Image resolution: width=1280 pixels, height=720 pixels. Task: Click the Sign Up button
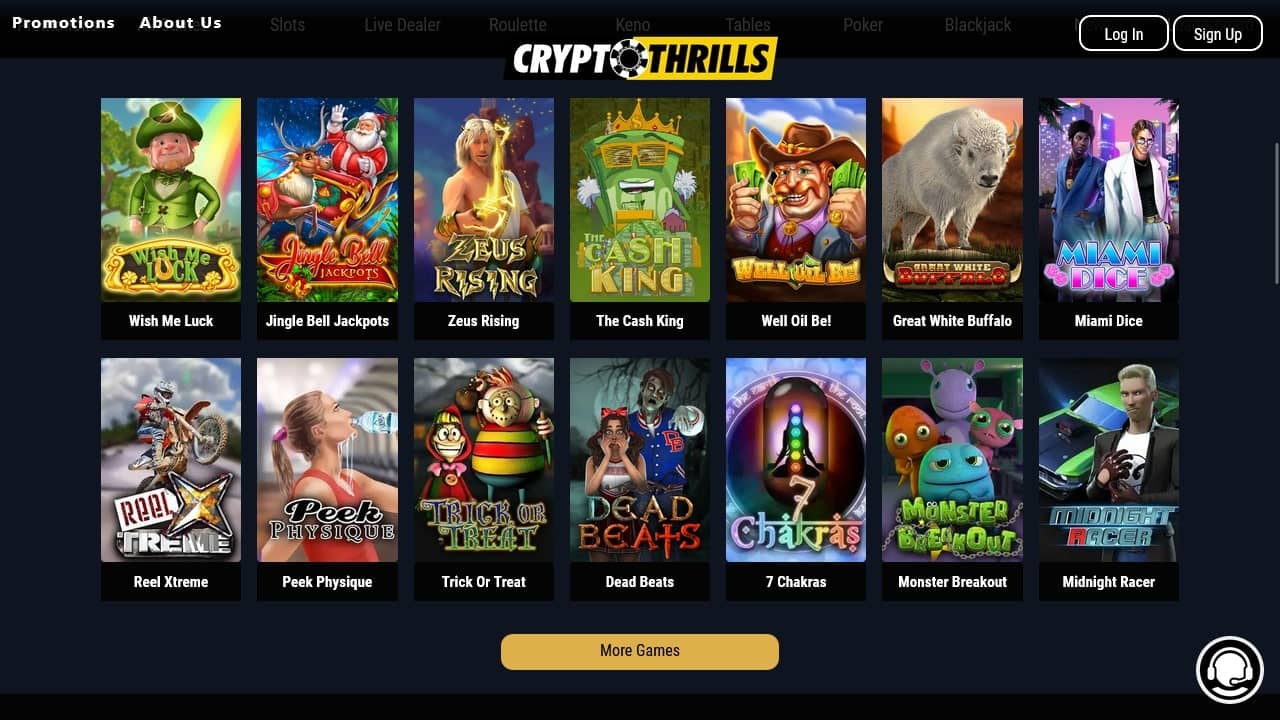(1218, 33)
